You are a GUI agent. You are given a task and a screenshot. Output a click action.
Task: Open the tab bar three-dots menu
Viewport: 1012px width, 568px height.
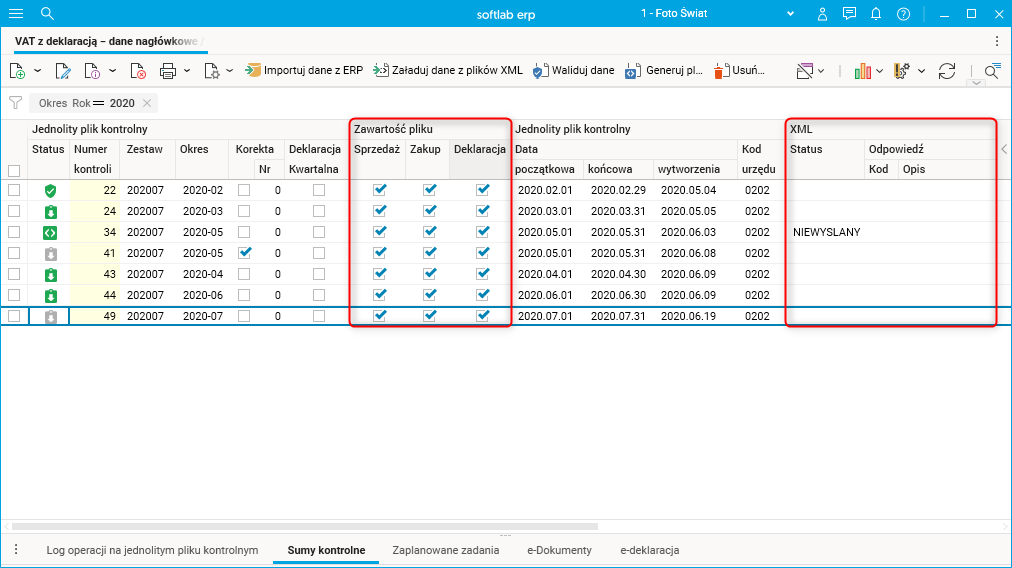coord(997,41)
